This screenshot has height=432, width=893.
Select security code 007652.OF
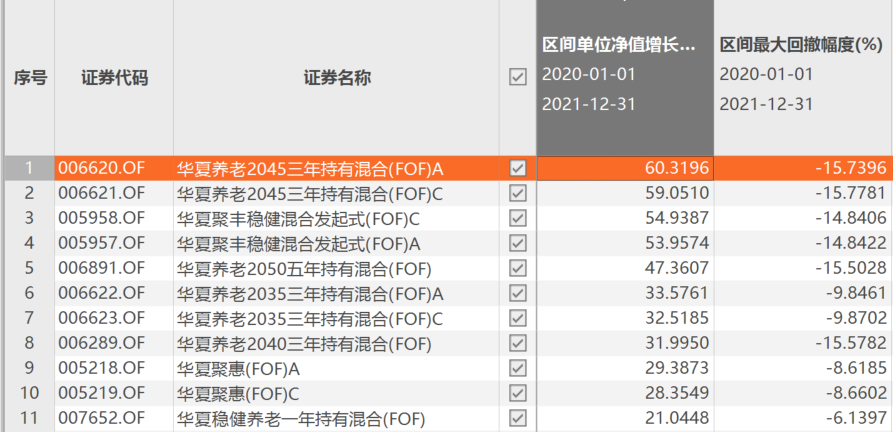(102, 418)
